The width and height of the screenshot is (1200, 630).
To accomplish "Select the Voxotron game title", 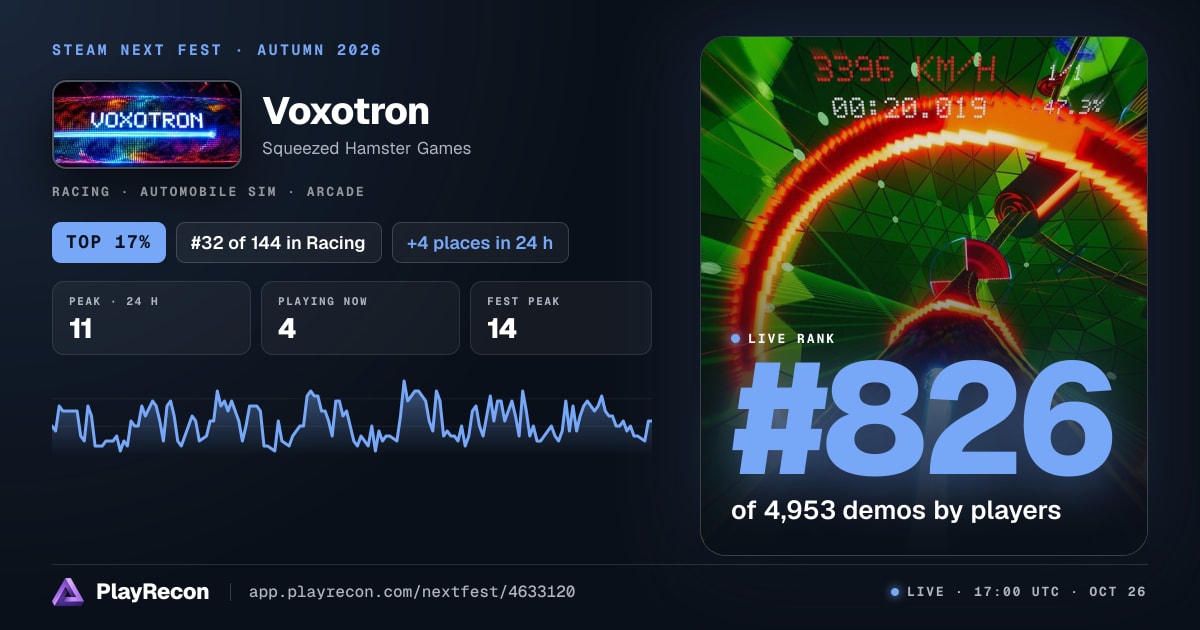I will coord(346,111).
